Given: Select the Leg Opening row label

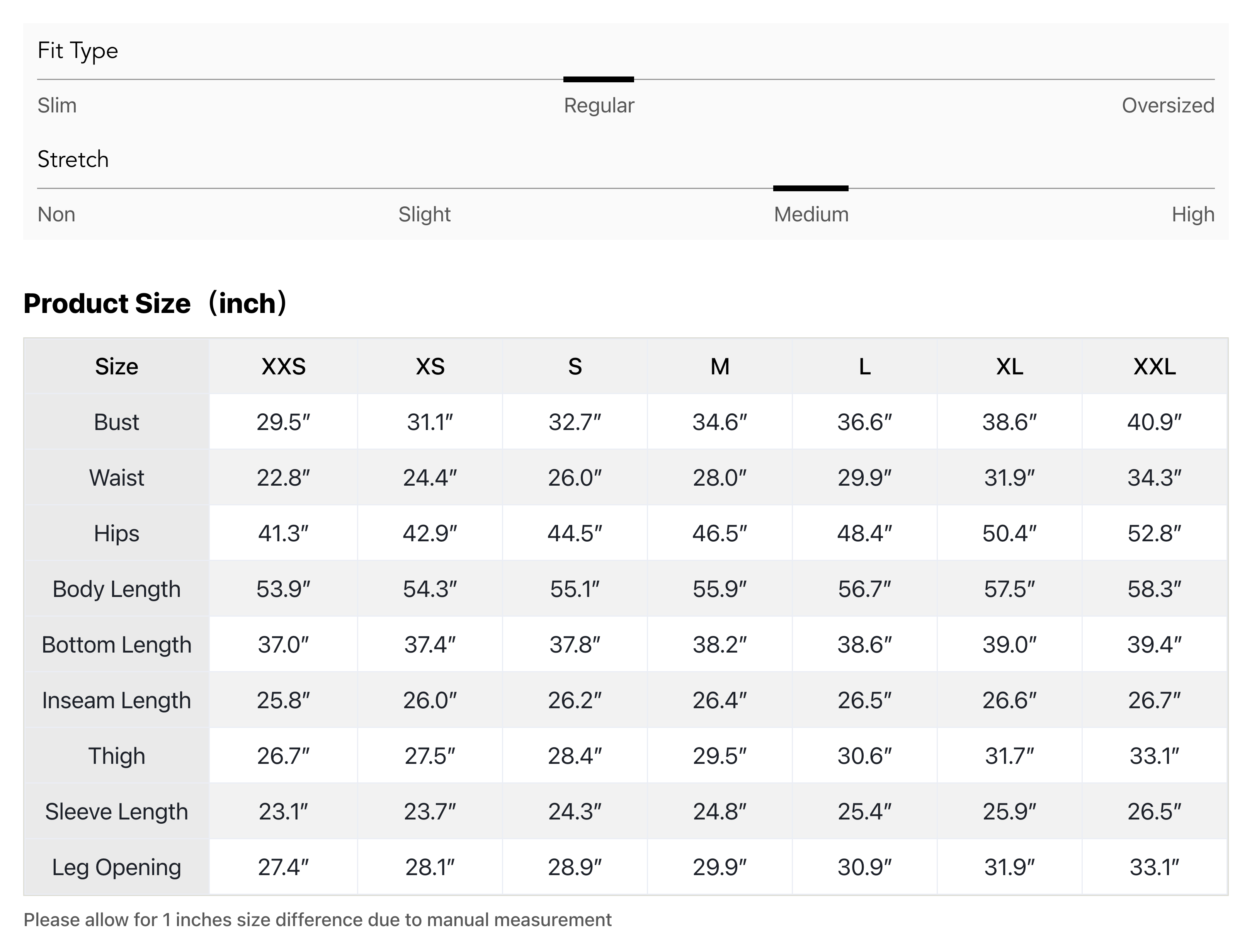Looking at the screenshot, I should point(116,867).
